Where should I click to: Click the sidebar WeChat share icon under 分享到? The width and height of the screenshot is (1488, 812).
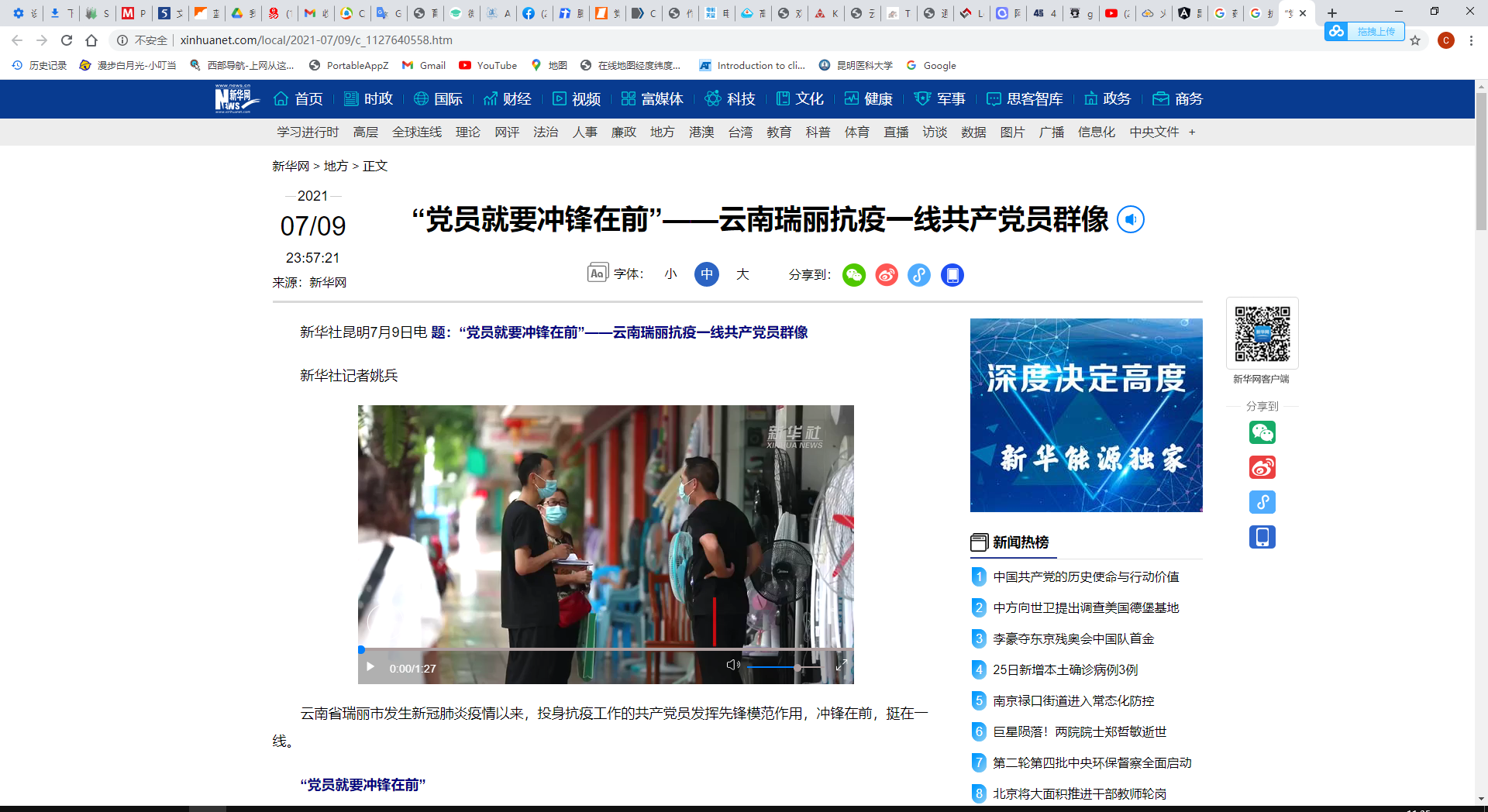tap(1262, 432)
